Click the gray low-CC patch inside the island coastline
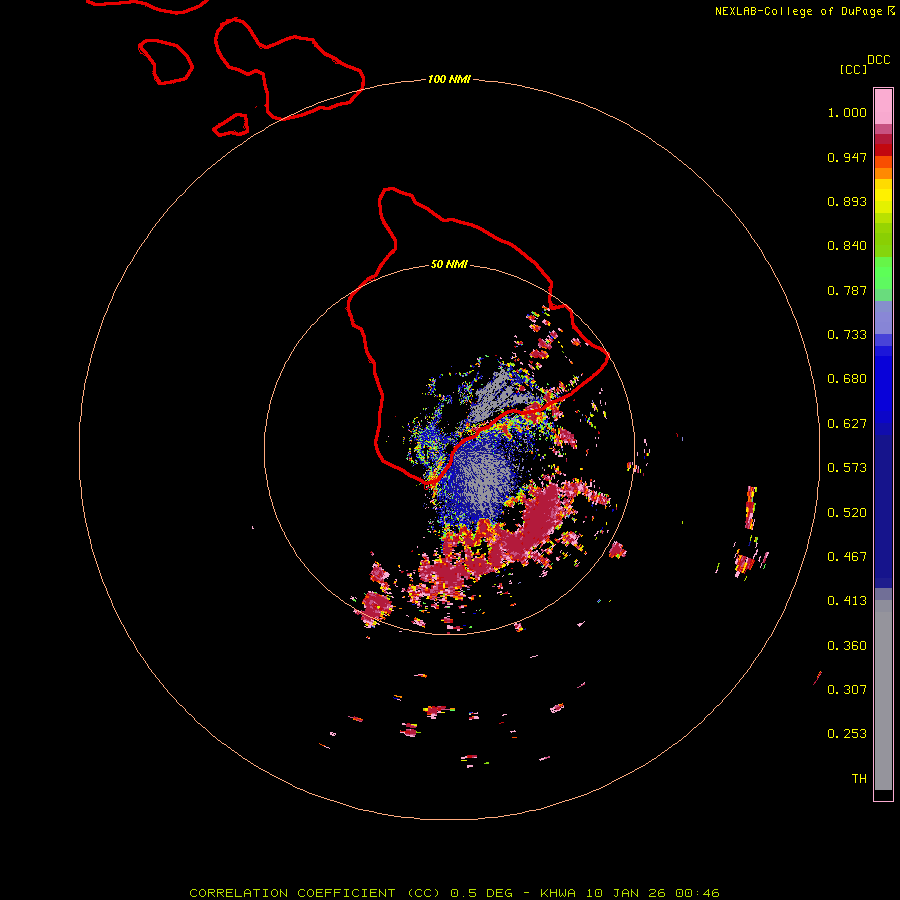Viewport: 900px width, 900px height. 495,395
